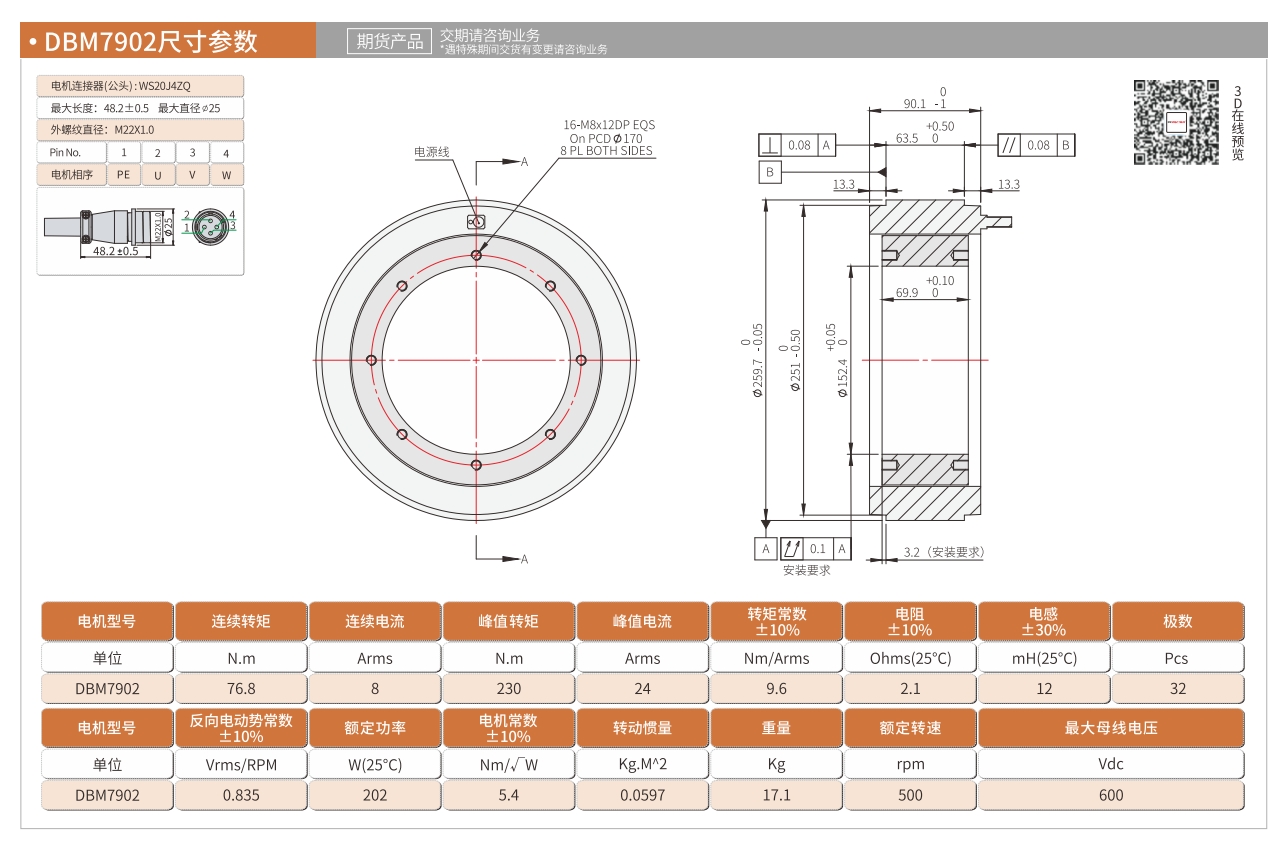This screenshot has height=847, width=1279.
Task: Select the 0.835 back-EMF value
Action: [x=241, y=795]
